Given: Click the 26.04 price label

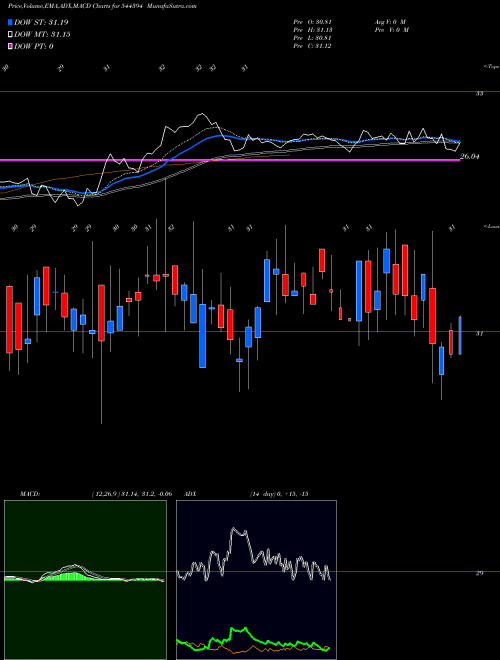Looking at the screenshot, I should click(470, 157).
